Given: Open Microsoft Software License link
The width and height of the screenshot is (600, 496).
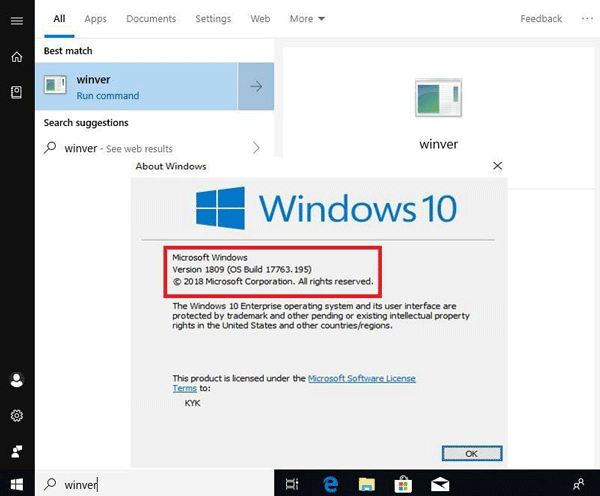Looking at the screenshot, I should point(362,379).
